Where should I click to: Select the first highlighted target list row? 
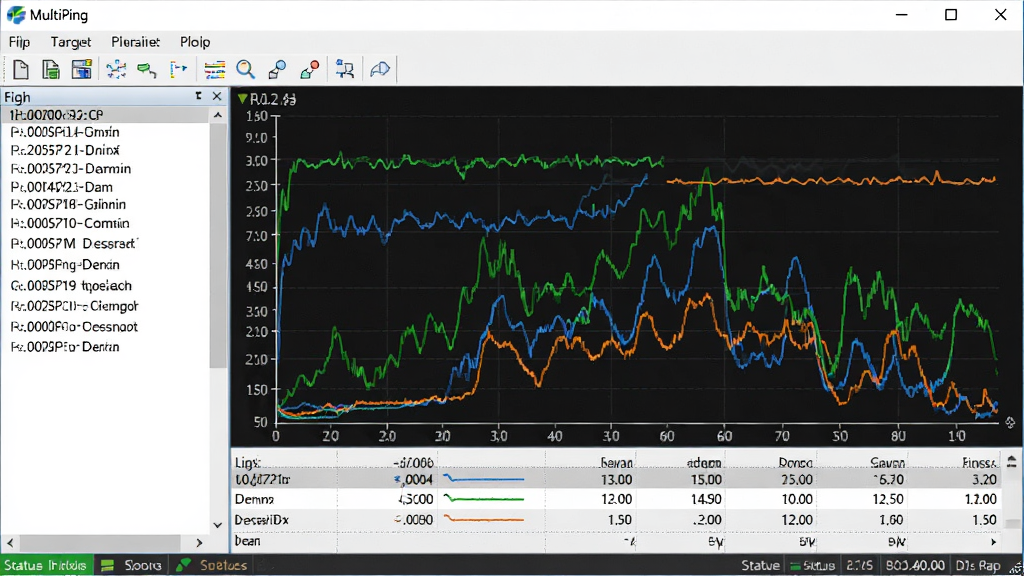pyautogui.click(x=105, y=115)
